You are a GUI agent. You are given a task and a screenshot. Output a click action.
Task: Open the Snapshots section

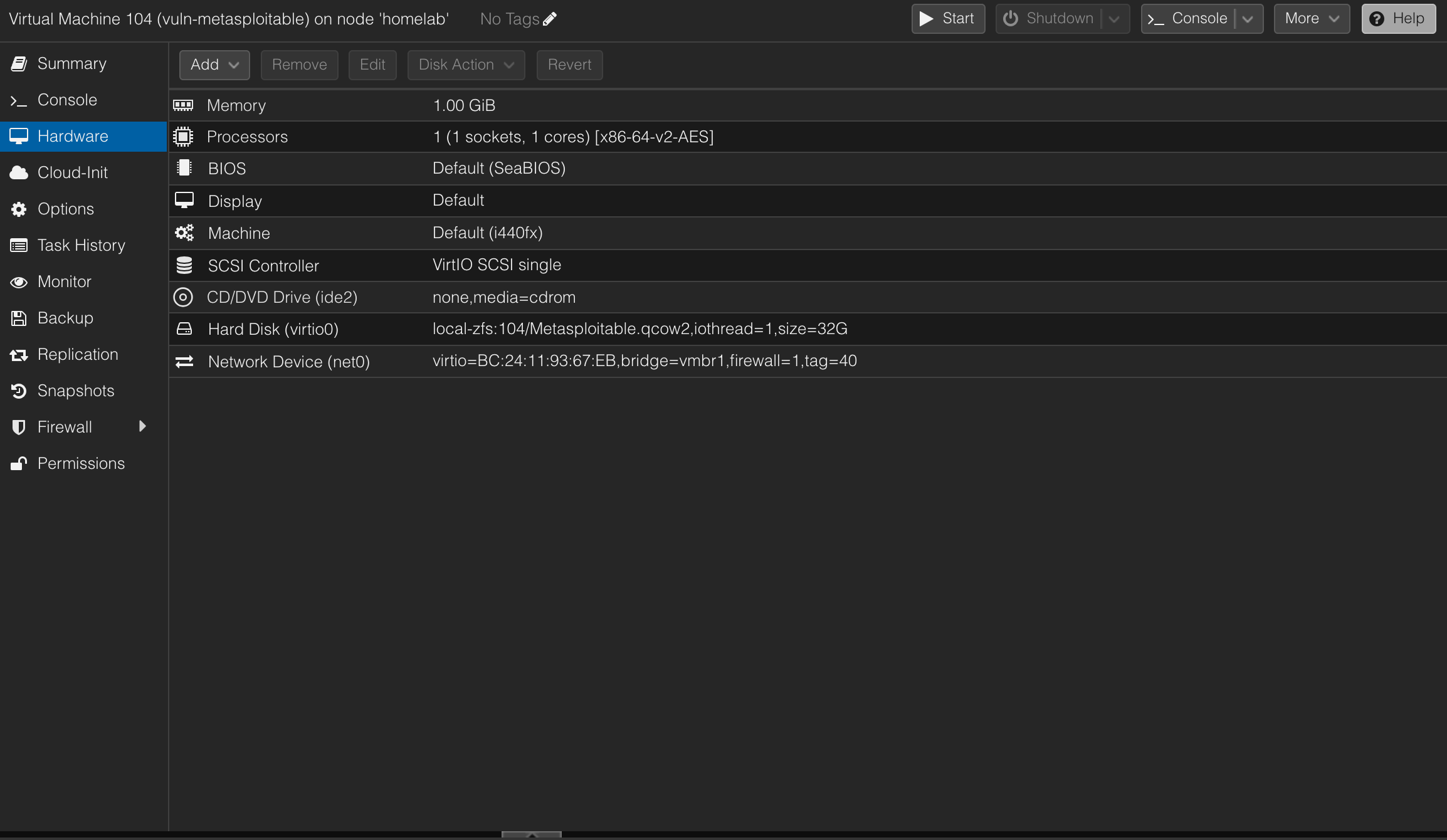pos(83,391)
